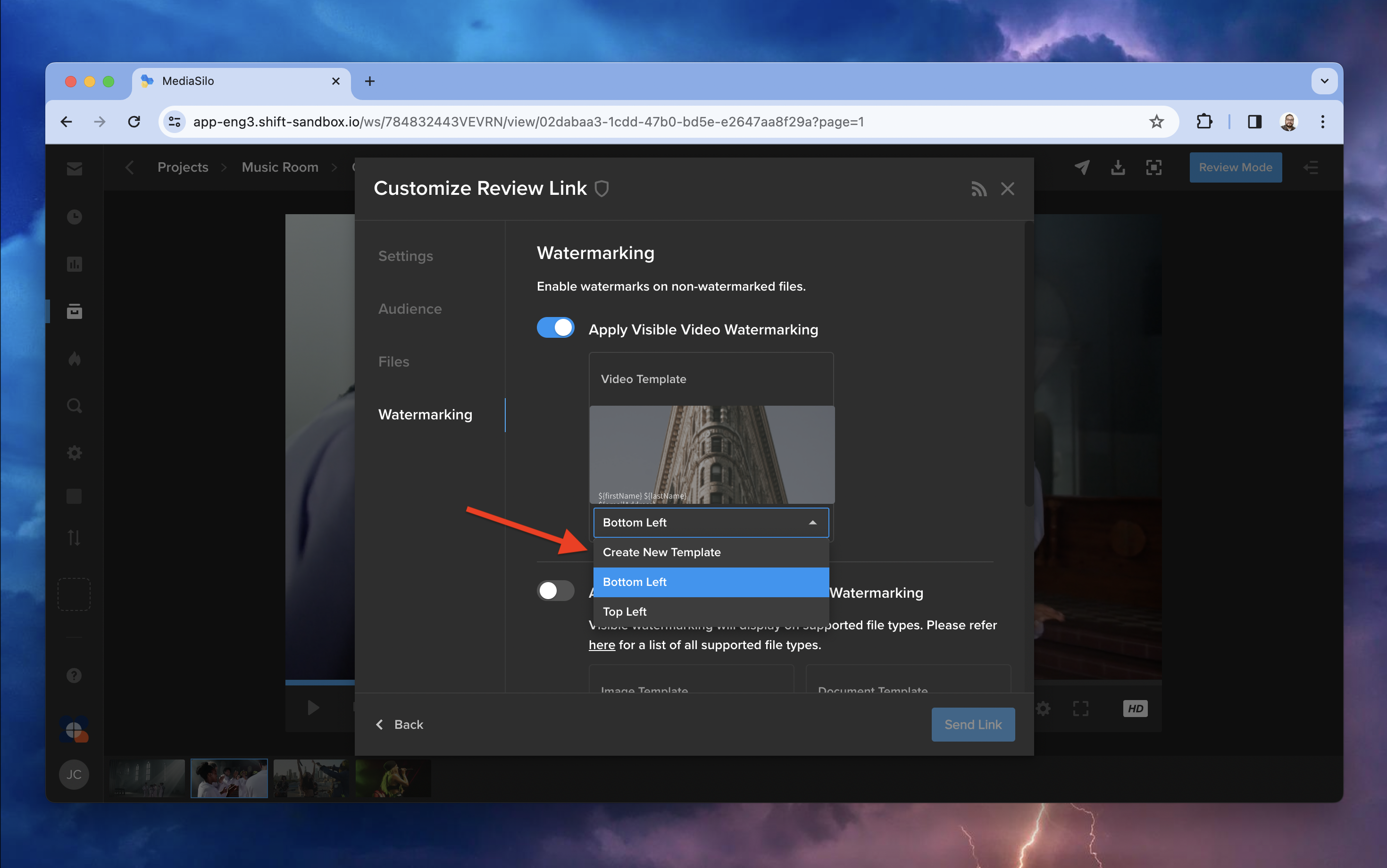Open the trending flame icon in sidebar

coord(74,359)
